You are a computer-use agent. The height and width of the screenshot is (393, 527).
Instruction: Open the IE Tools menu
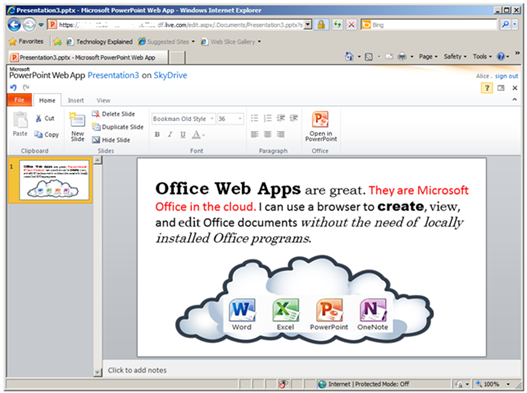482,56
